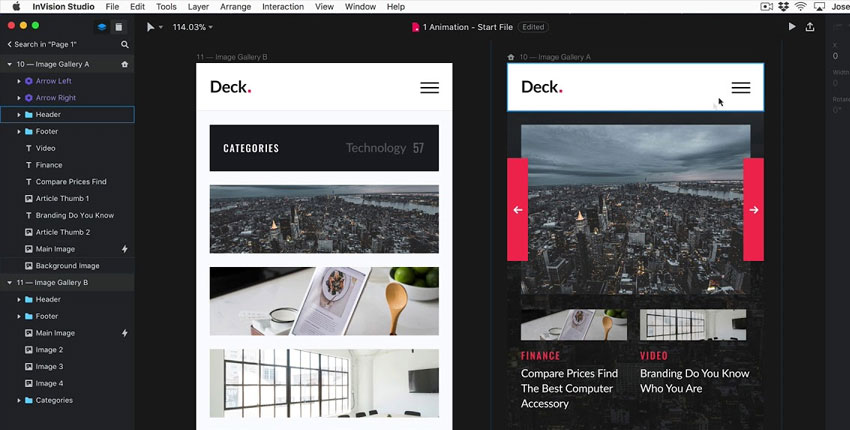850x430 pixels.
Task: Click the red right arrow button on canvas
Action: pos(754,209)
